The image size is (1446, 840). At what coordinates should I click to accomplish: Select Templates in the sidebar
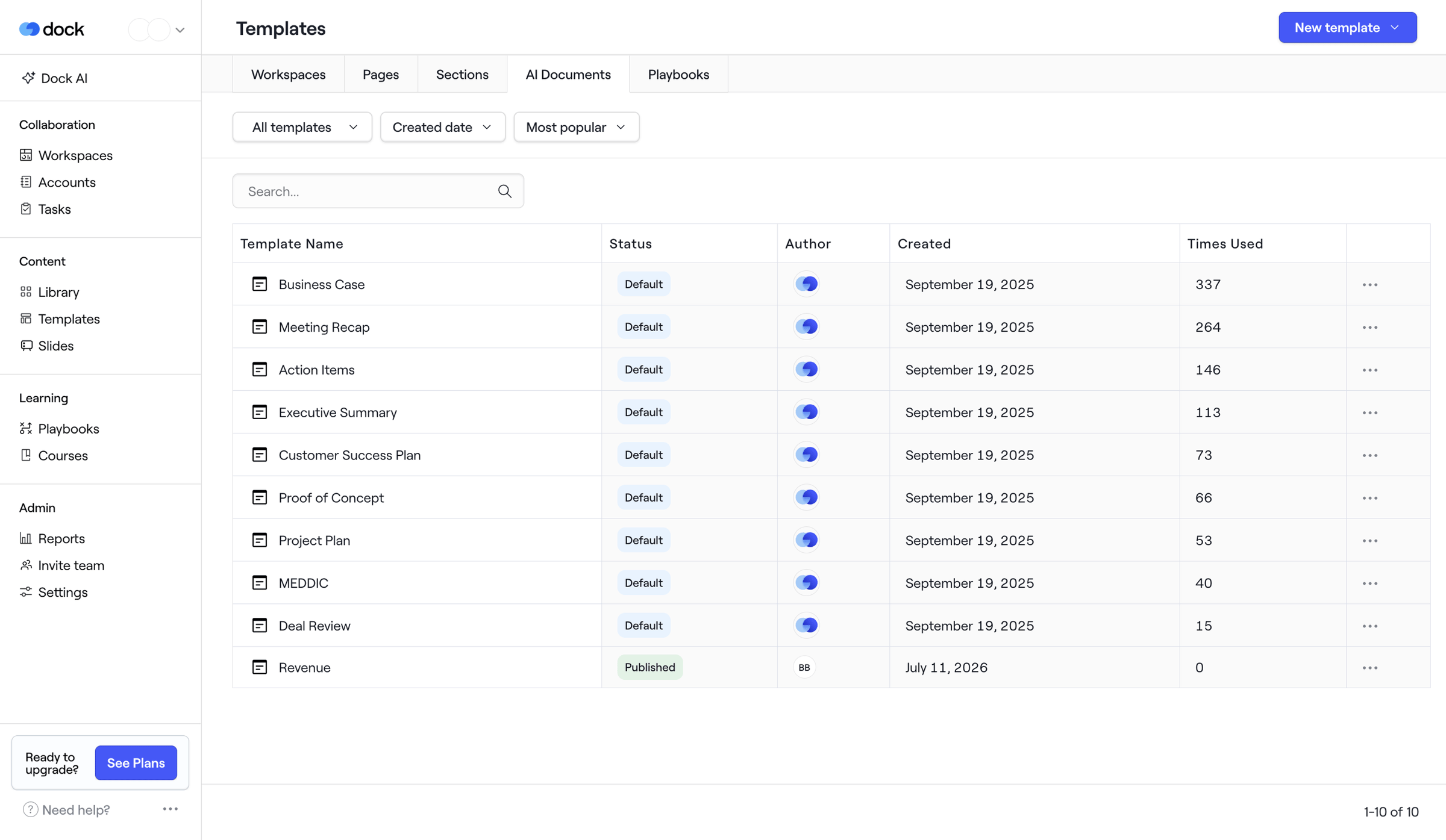point(60,319)
